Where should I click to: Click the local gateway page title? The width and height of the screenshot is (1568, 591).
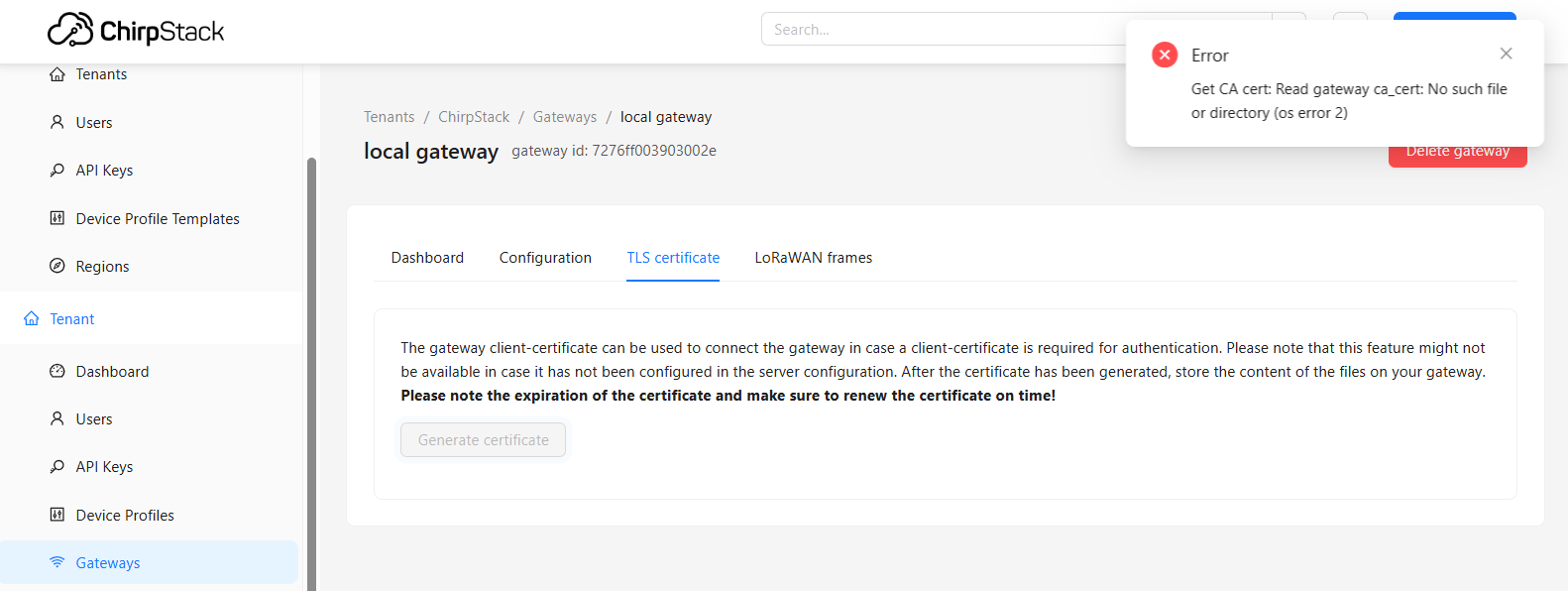pos(431,151)
